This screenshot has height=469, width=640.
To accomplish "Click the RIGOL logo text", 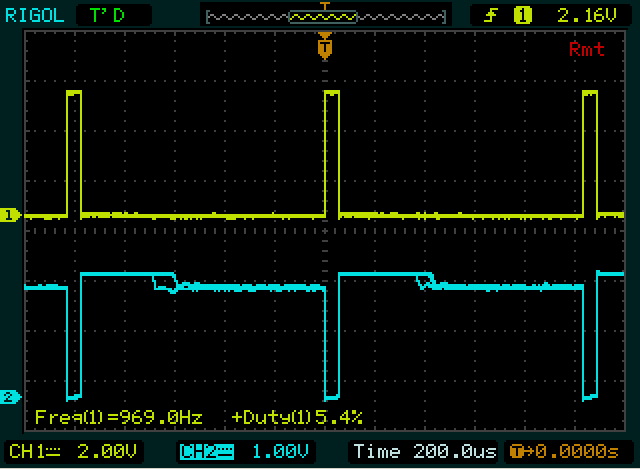I will (x=35, y=16).
